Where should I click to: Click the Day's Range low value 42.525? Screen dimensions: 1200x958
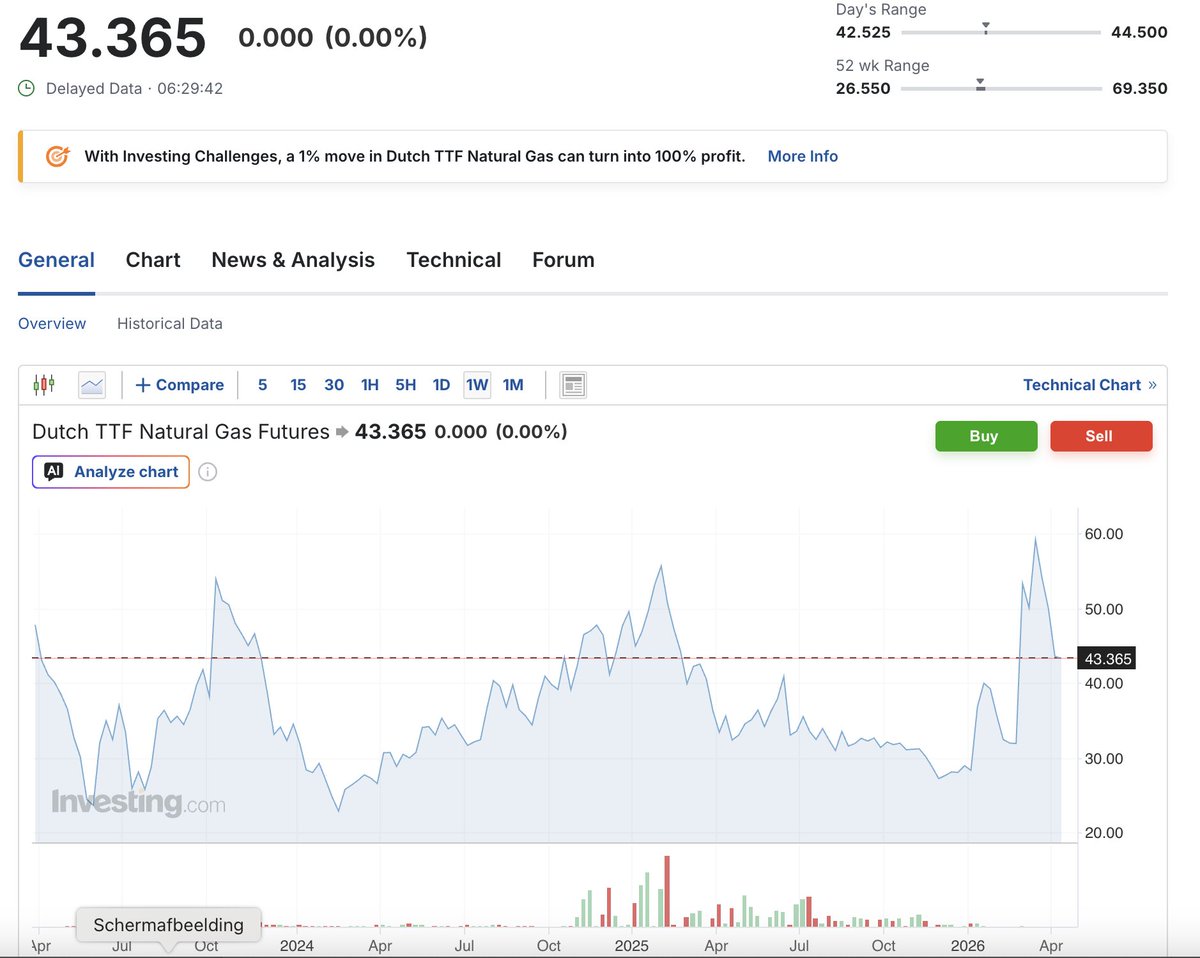click(863, 32)
